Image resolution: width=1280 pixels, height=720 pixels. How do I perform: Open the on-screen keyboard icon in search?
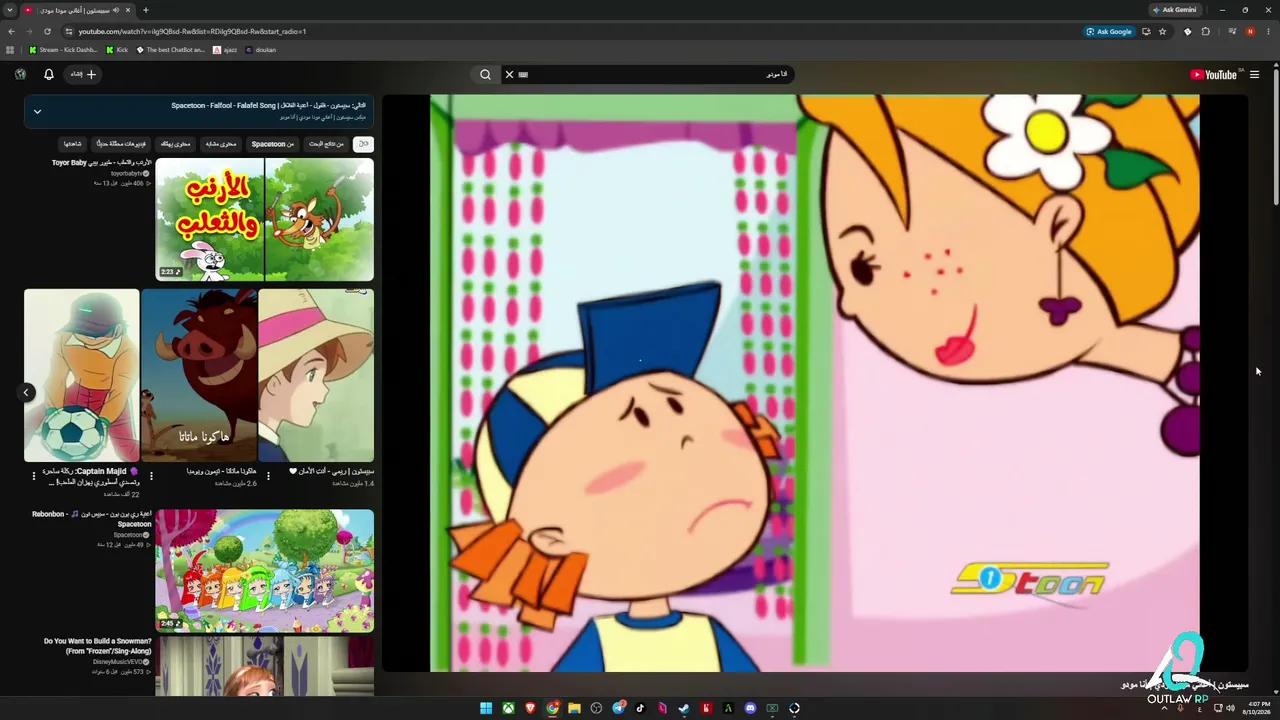(x=523, y=74)
